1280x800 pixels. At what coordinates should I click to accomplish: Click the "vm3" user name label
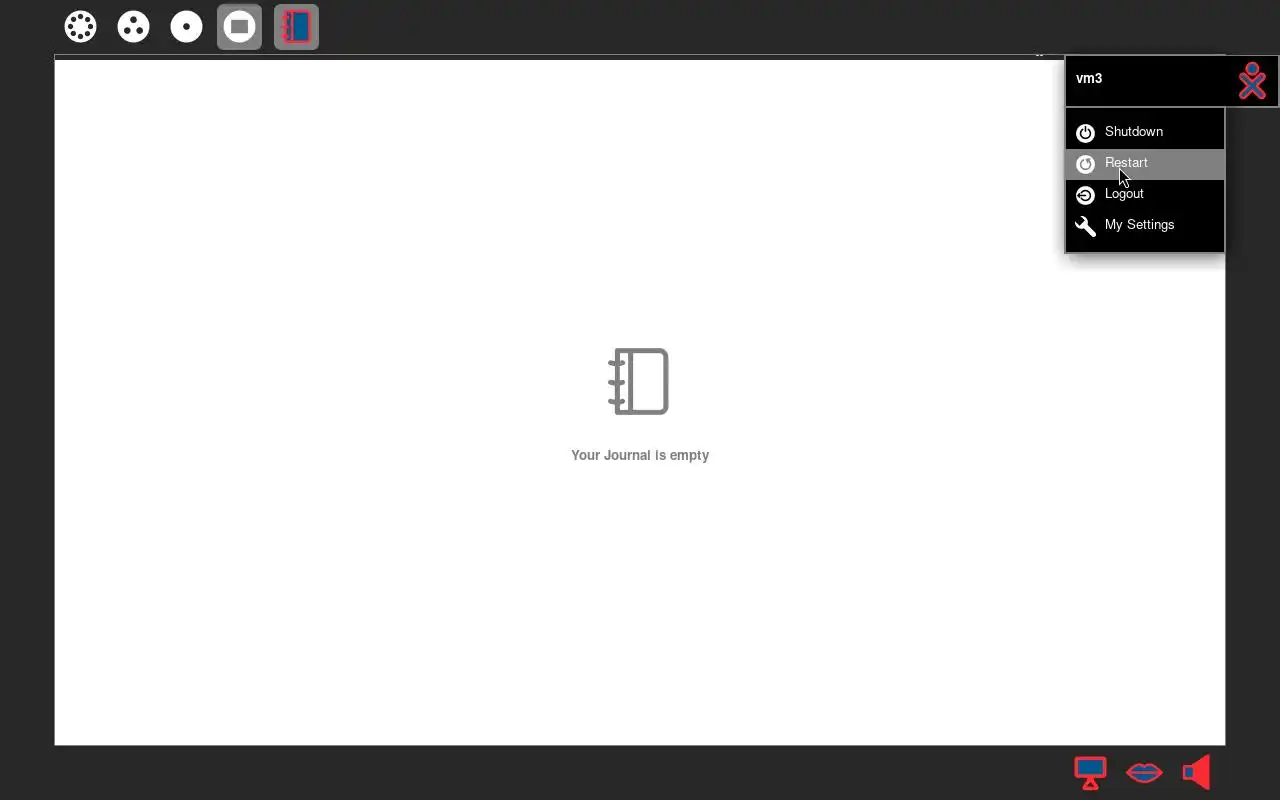click(1089, 78)
